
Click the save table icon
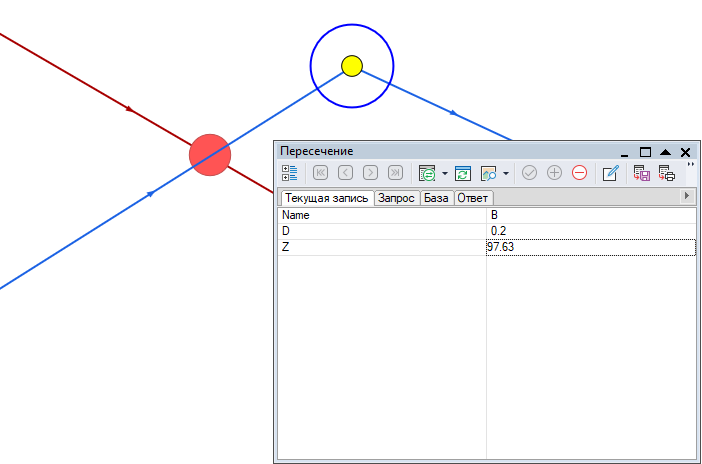point(642,173)
